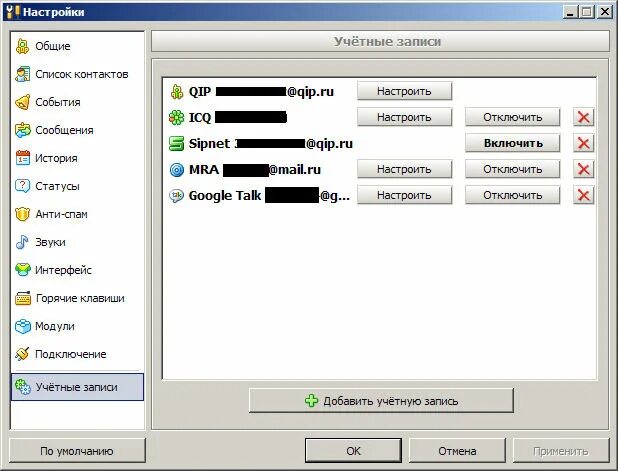Click the green plus icon on add account
618x471 pixels.
(x=311, y=401)
